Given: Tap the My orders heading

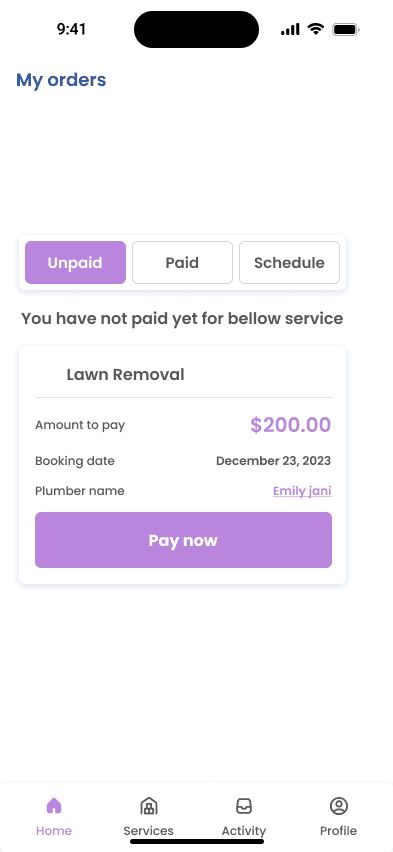Looking at the screenshot, I should [x=61, y=80].
